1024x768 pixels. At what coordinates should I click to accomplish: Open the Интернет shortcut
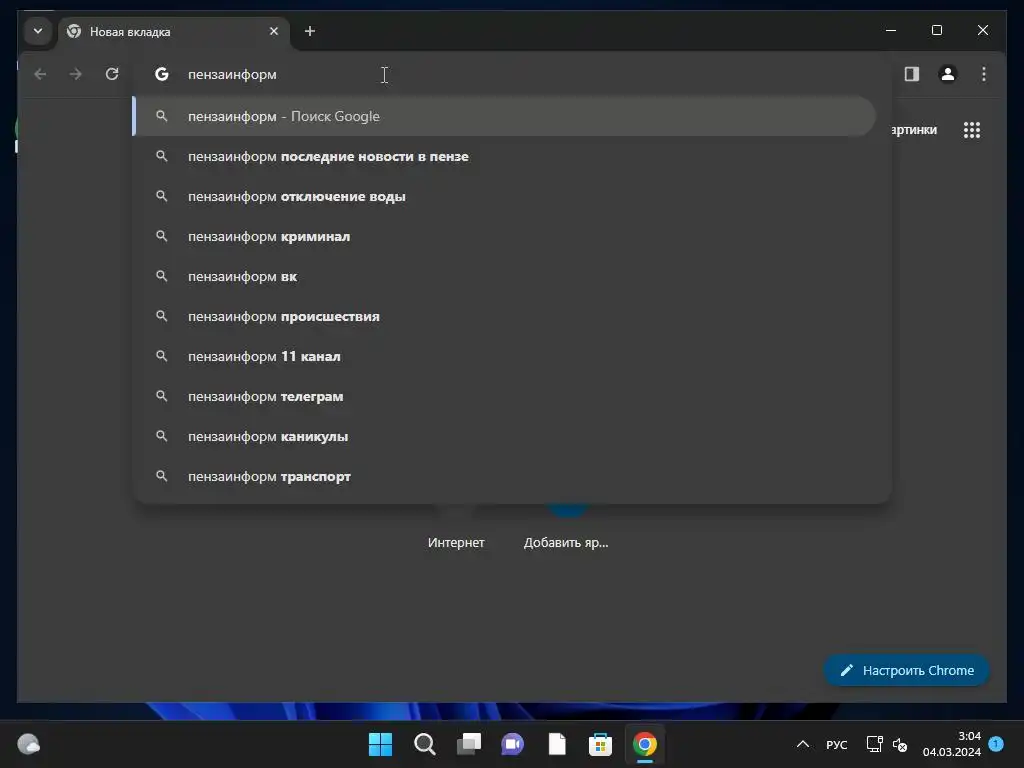tap(456, 543)
